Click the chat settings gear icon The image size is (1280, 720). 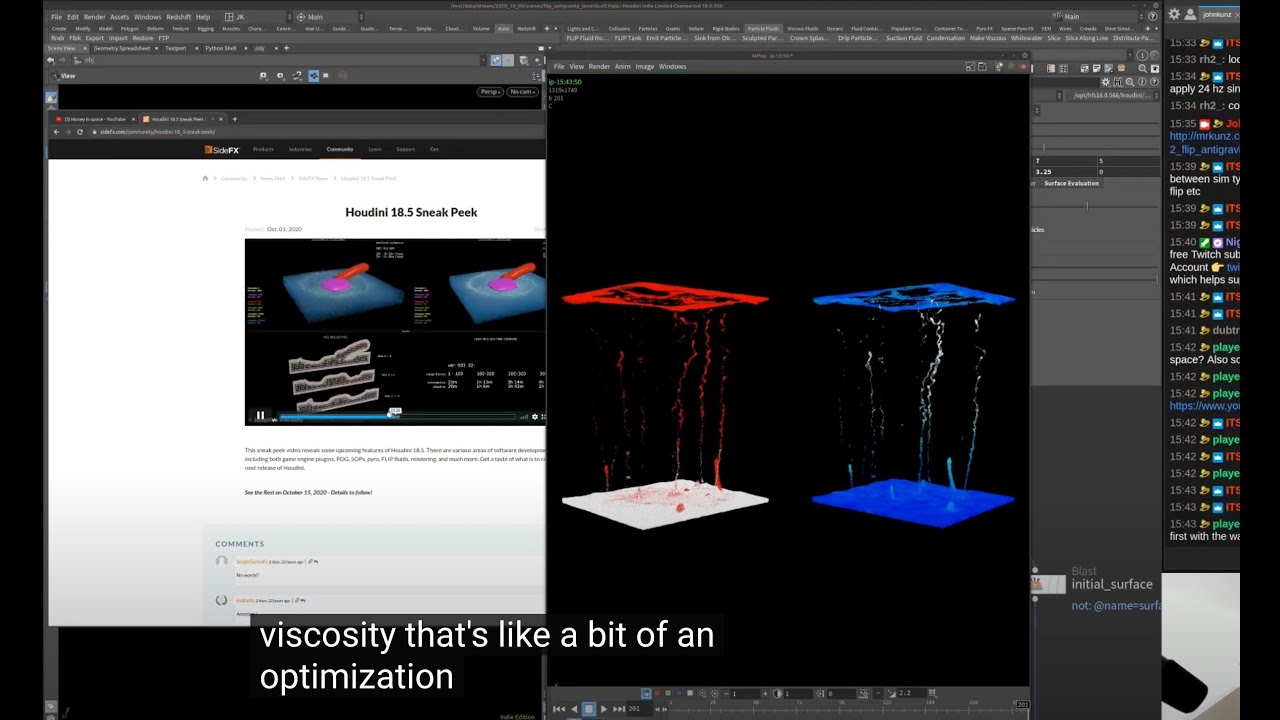(1174, 14)
